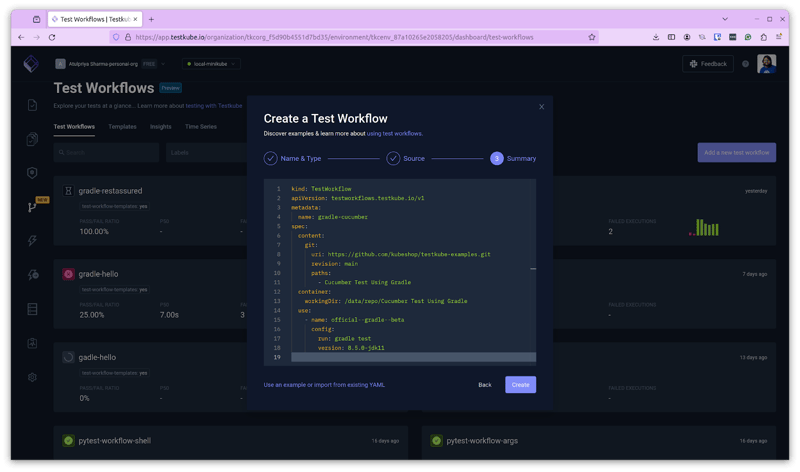Close the Create a Test Workflow dialog
The image size is (800, 472).
[541, 107]
